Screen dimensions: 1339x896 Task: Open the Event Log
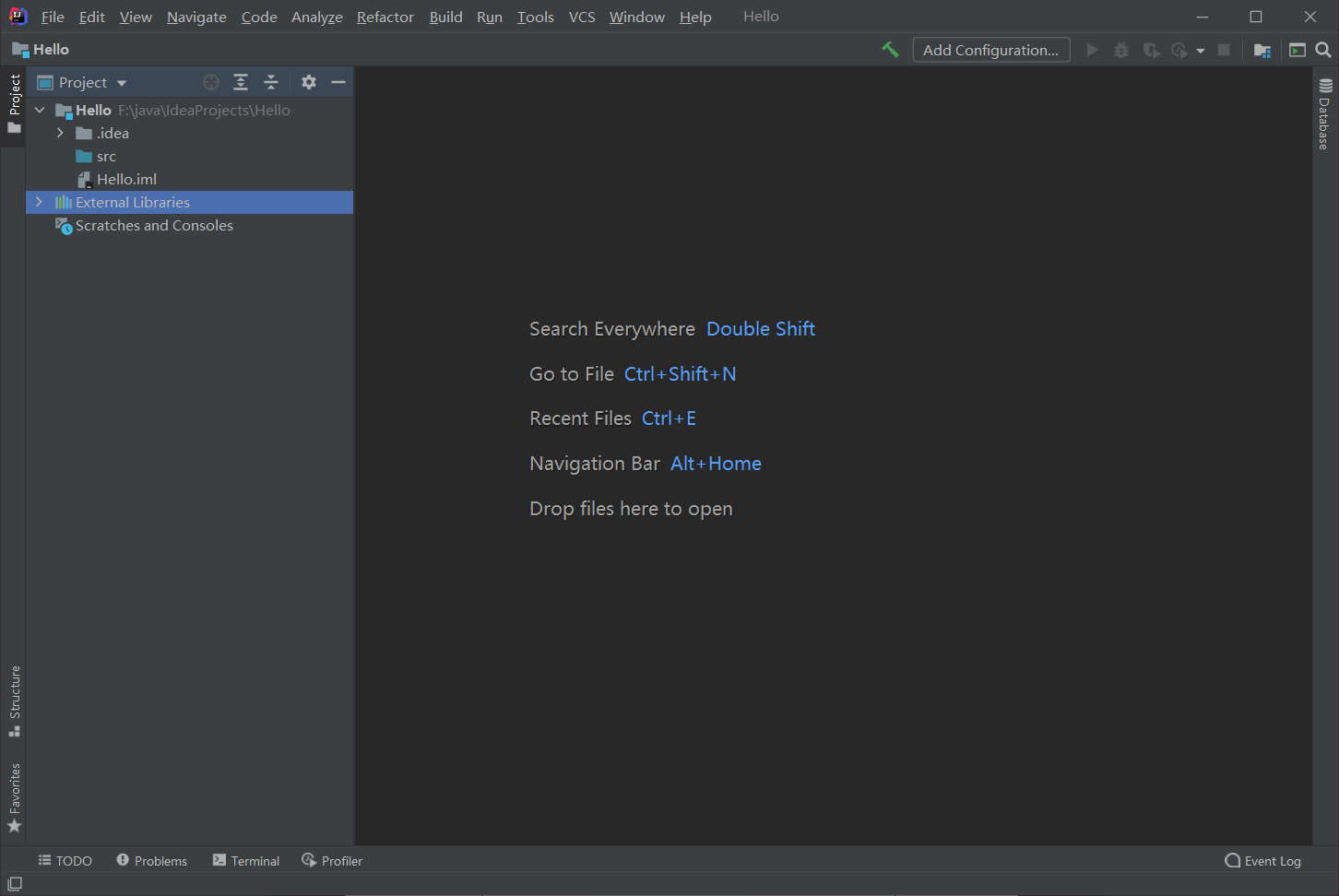[x=1262, y=861]
